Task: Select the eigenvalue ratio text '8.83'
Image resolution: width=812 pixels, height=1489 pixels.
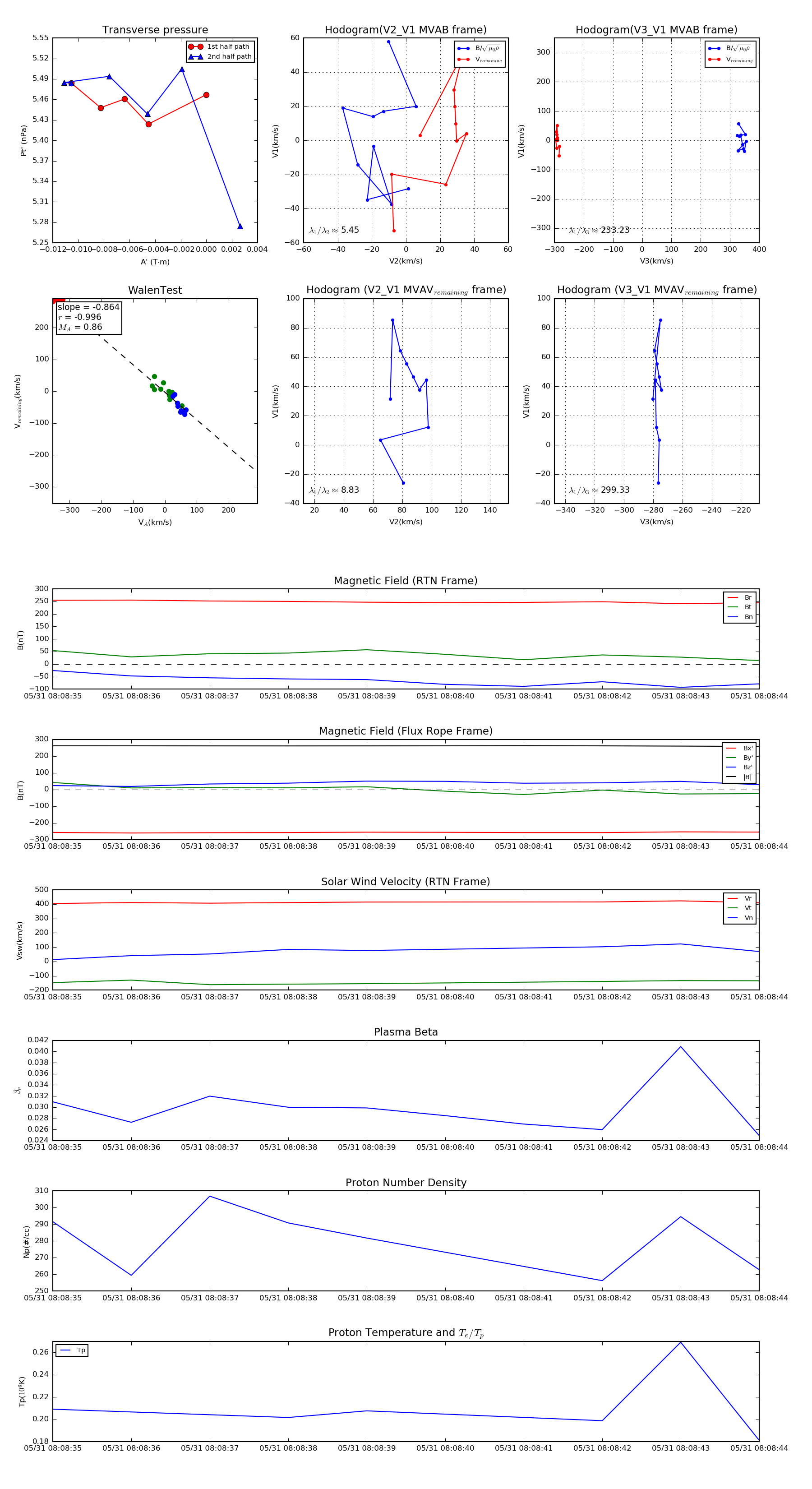Action: click(350, 490)
